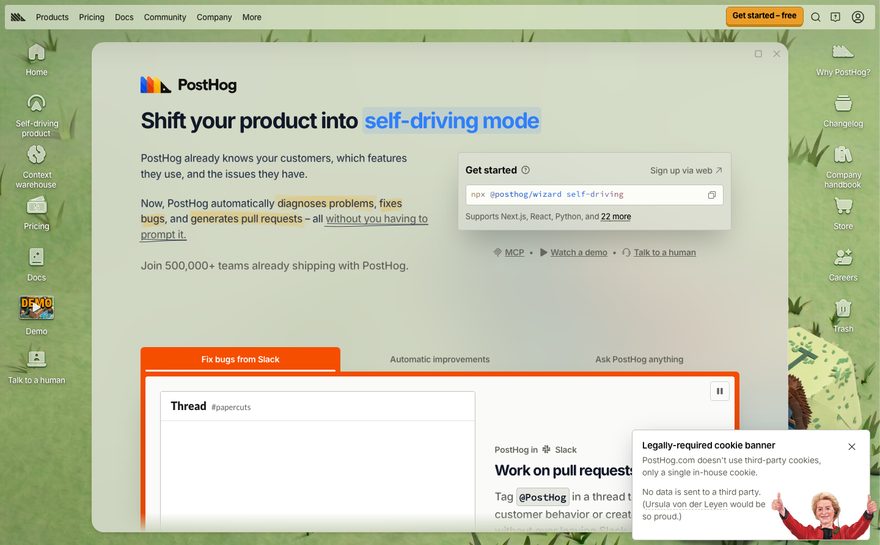Open the Home desktop icon
Viewport: 880px width, 545px height.
click(x=36, y=59)
